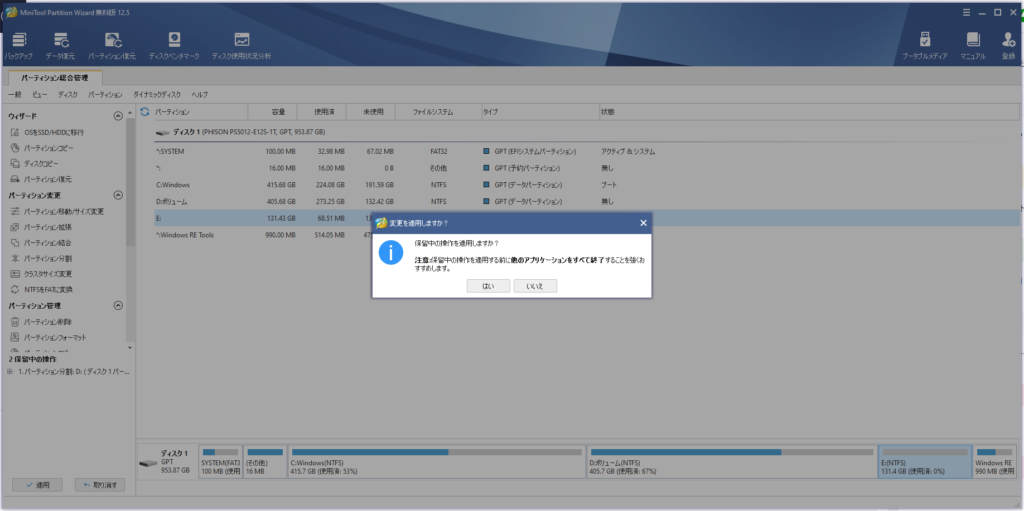Viewport: 1024px width, 511px height.
Task: Choose パーティション移動/サイズ変更 operation
Action: (57, 211)
